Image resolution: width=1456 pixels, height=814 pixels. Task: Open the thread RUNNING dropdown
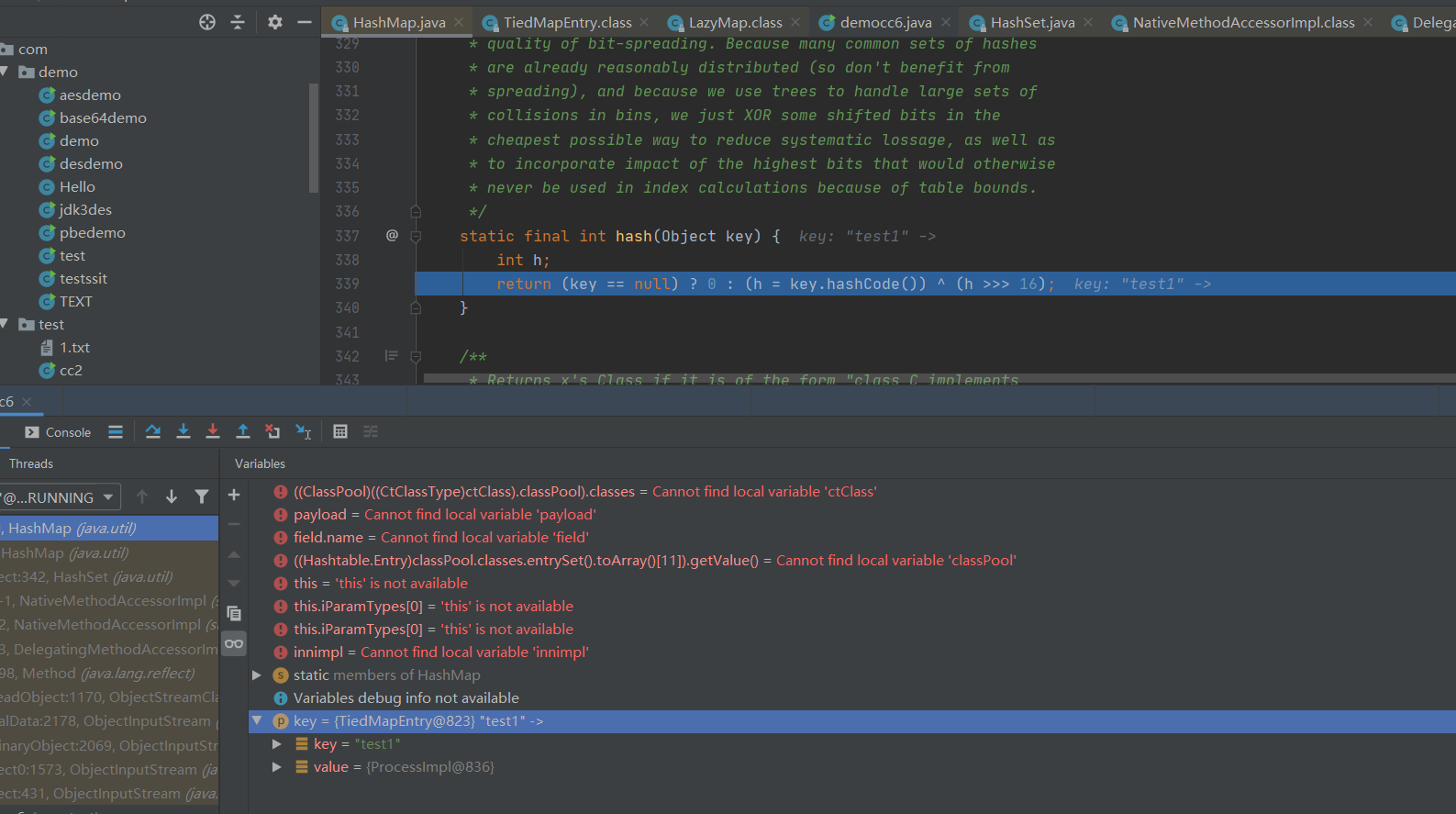click(60, 497)
